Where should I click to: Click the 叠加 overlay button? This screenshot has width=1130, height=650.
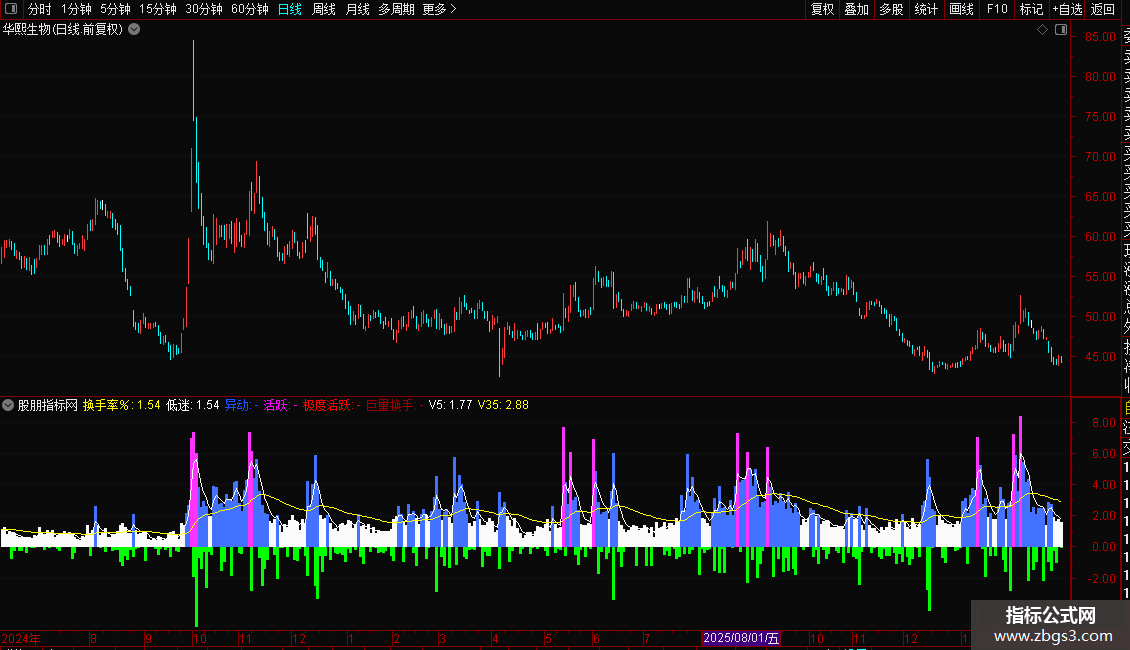coord(857,9)
